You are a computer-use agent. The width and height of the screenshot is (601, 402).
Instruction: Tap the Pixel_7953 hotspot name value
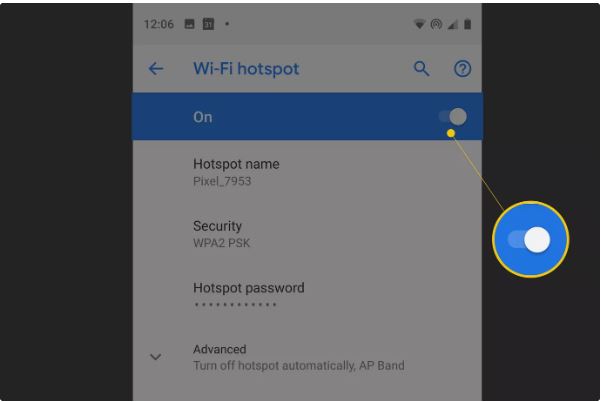pyautogui.click(x=222, y=181)
